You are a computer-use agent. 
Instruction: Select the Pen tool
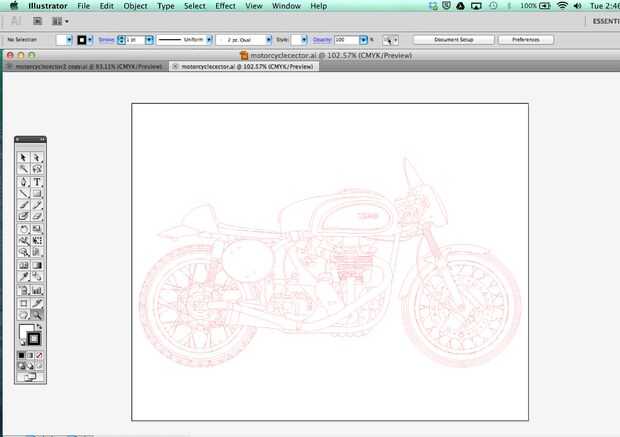(24, 182)
